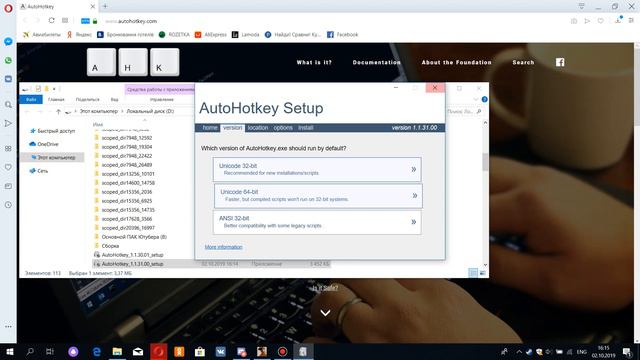Select the location tab in AutoHotkey Setup
The height and width of the screenshot is (360, 640).
point(258,128)
